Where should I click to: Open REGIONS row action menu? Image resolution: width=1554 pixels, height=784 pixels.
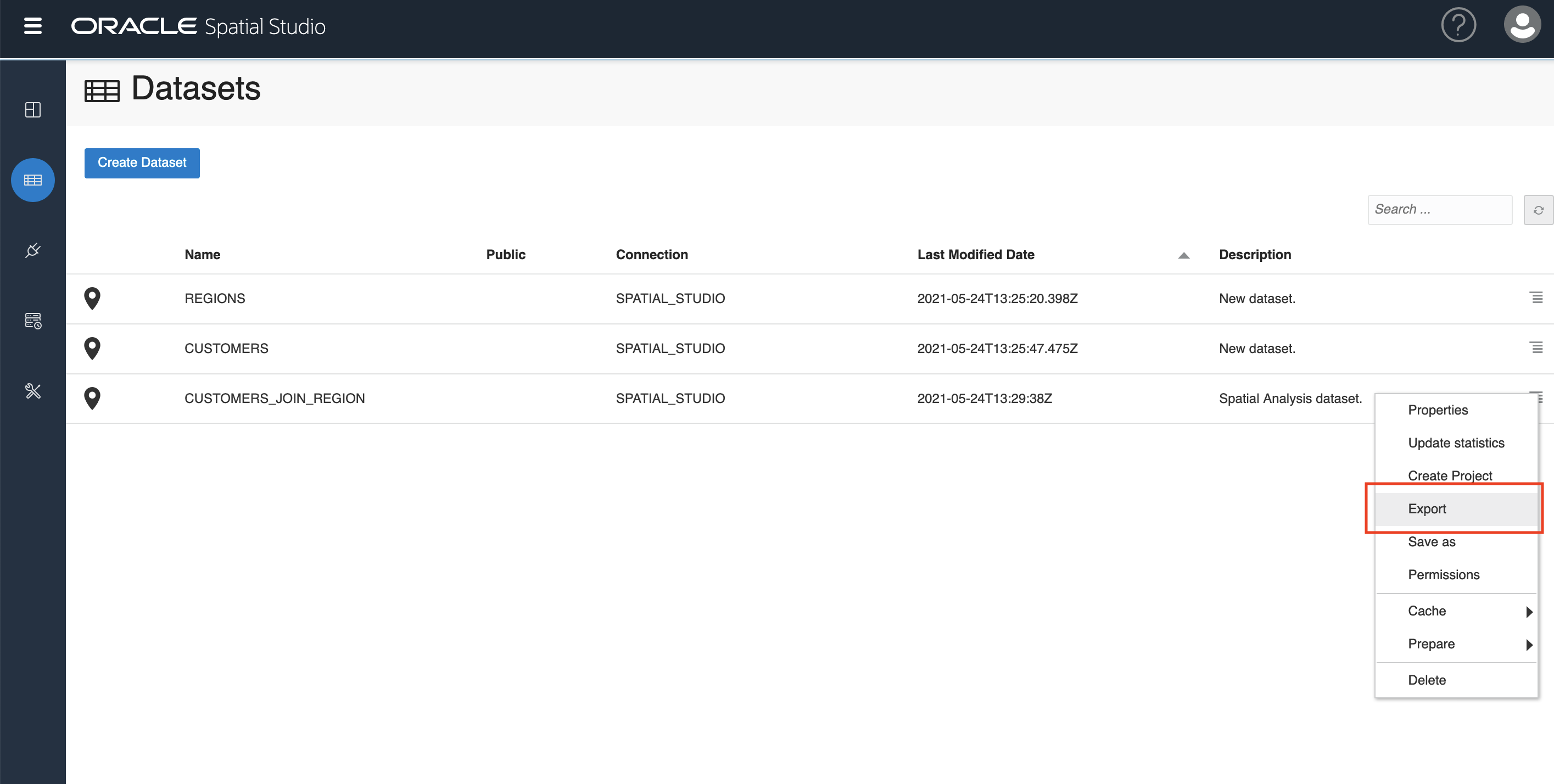(x=1535, y=298)
